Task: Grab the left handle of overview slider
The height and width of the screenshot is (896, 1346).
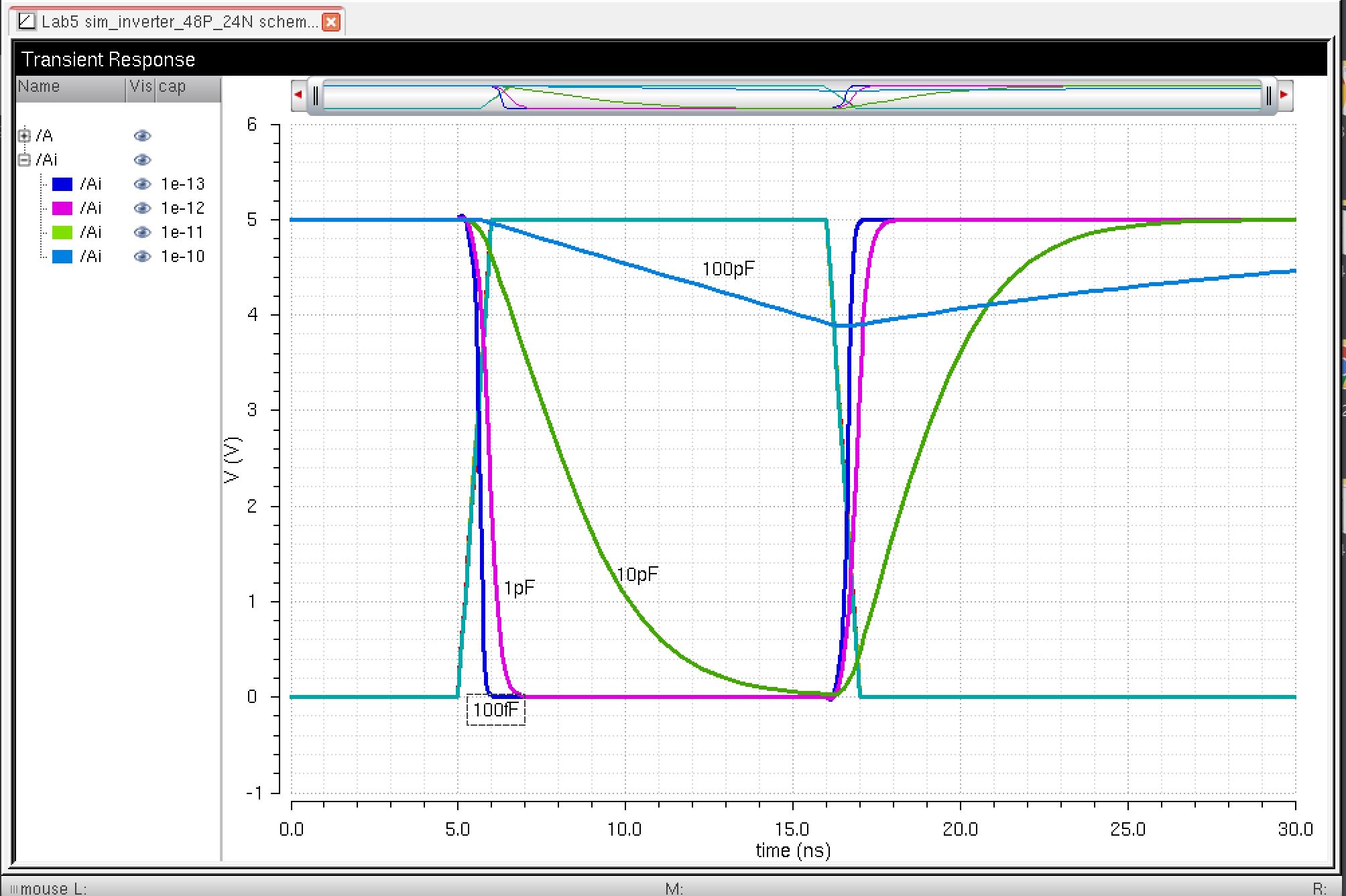Action: click(x=316, y=97)
